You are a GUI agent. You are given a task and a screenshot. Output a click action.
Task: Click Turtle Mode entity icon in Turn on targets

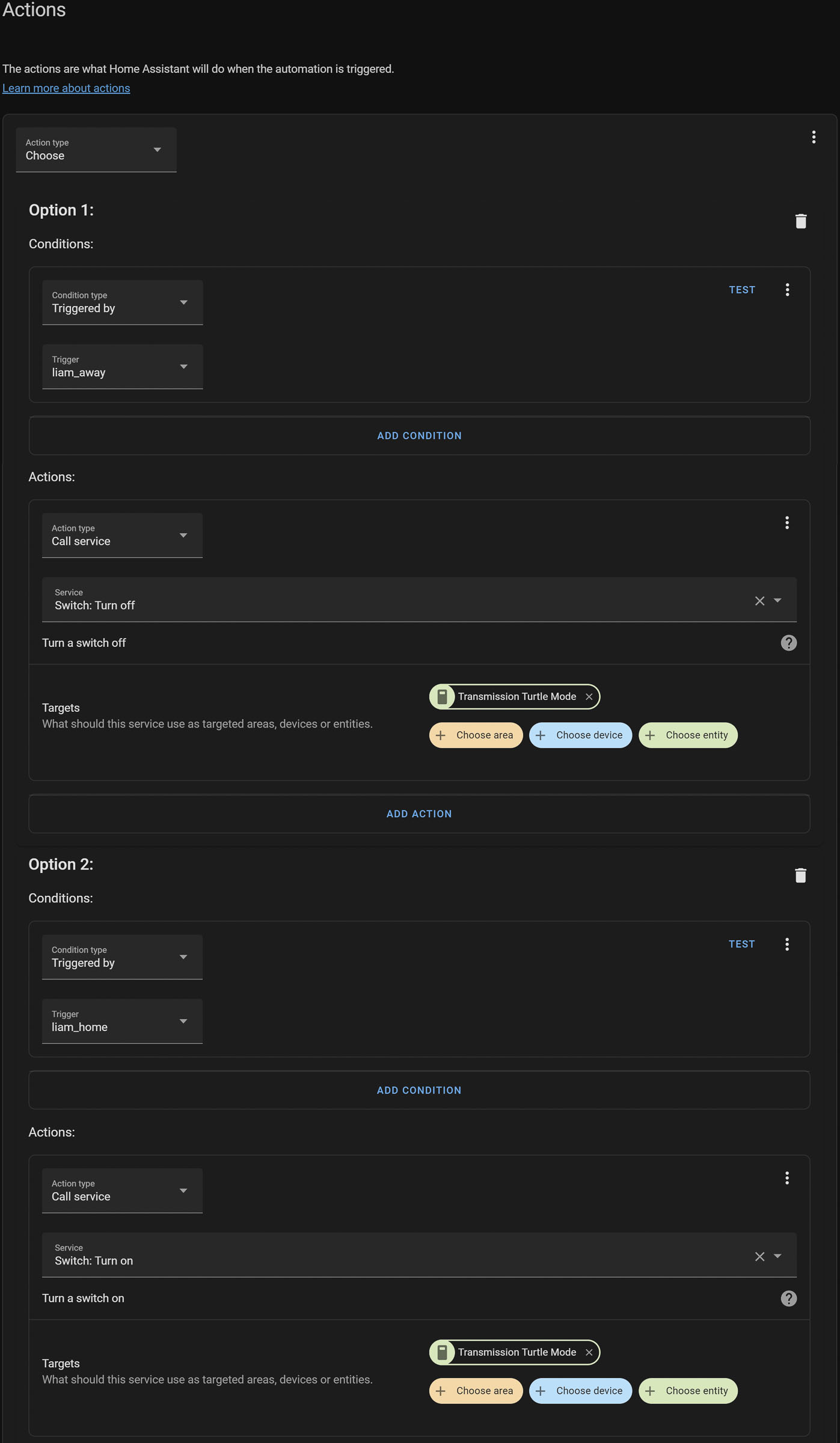pyautogui.click(x=442, y=1352)
